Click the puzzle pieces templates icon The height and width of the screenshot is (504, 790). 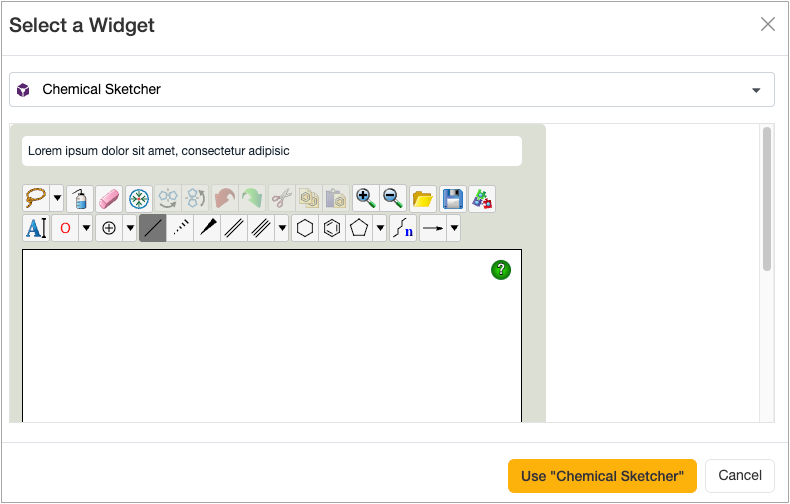[x=482, y=199]
